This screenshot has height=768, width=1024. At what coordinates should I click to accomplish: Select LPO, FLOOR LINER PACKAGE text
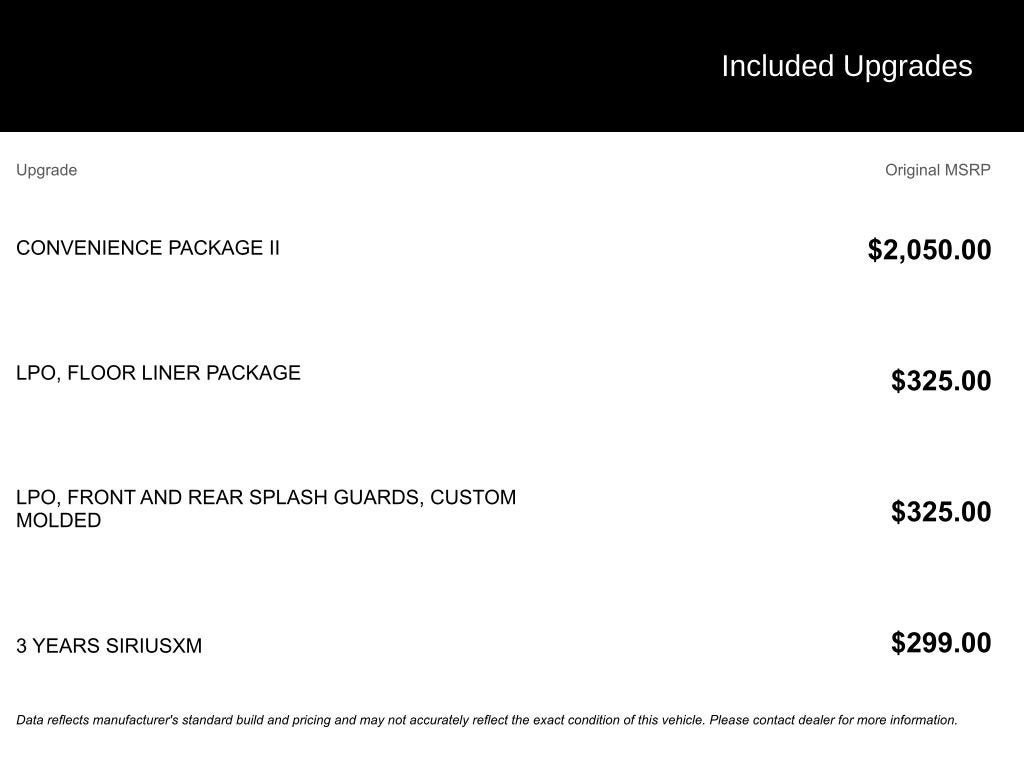158,373
